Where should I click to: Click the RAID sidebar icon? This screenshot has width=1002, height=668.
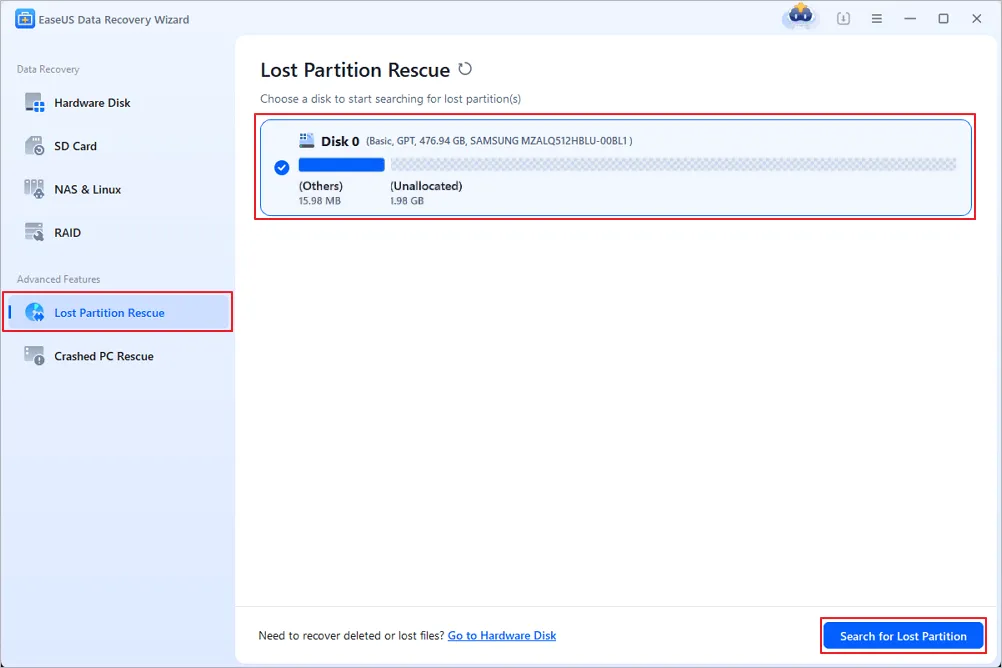[x=35, y=233]
